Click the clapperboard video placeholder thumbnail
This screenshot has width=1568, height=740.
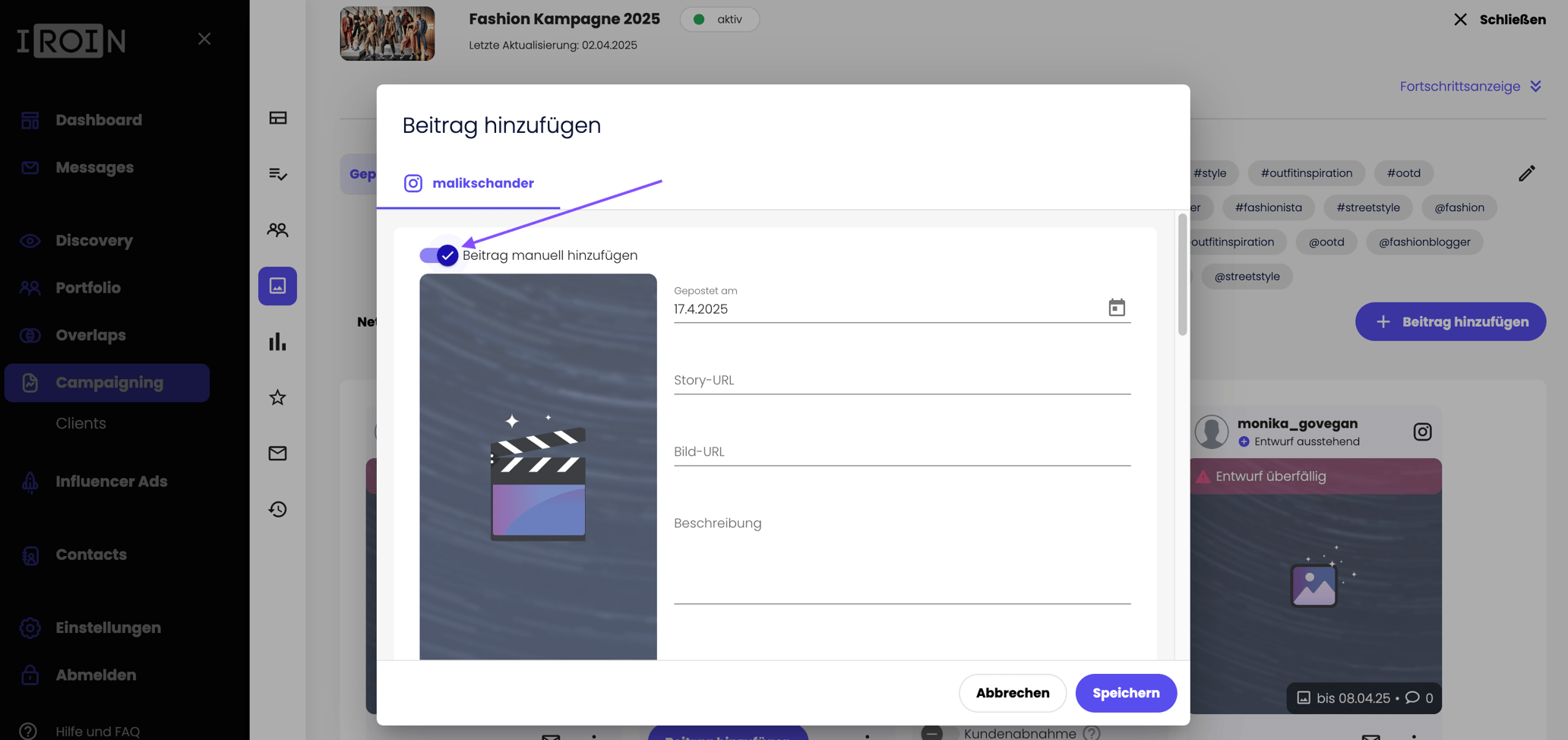point(538,466)
